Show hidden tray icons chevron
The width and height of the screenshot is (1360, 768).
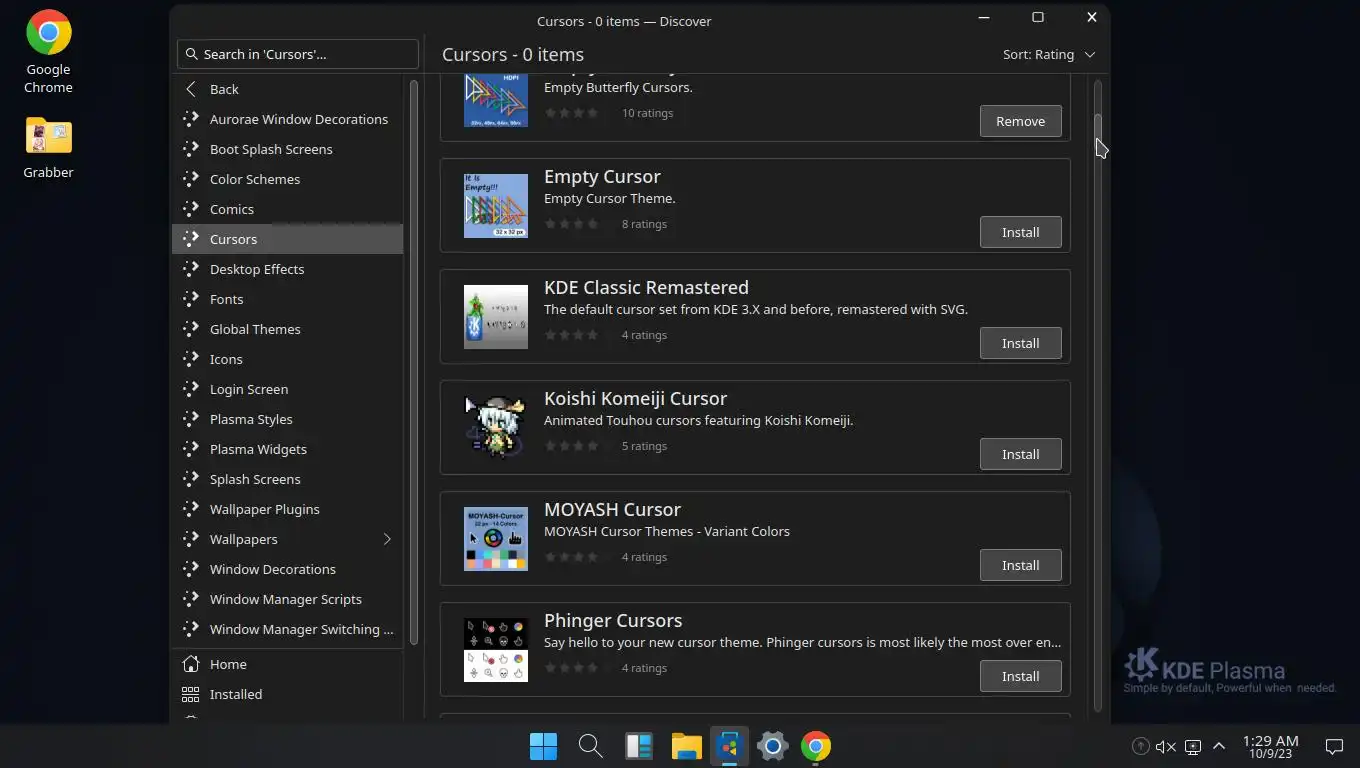tap(1219, 746)
